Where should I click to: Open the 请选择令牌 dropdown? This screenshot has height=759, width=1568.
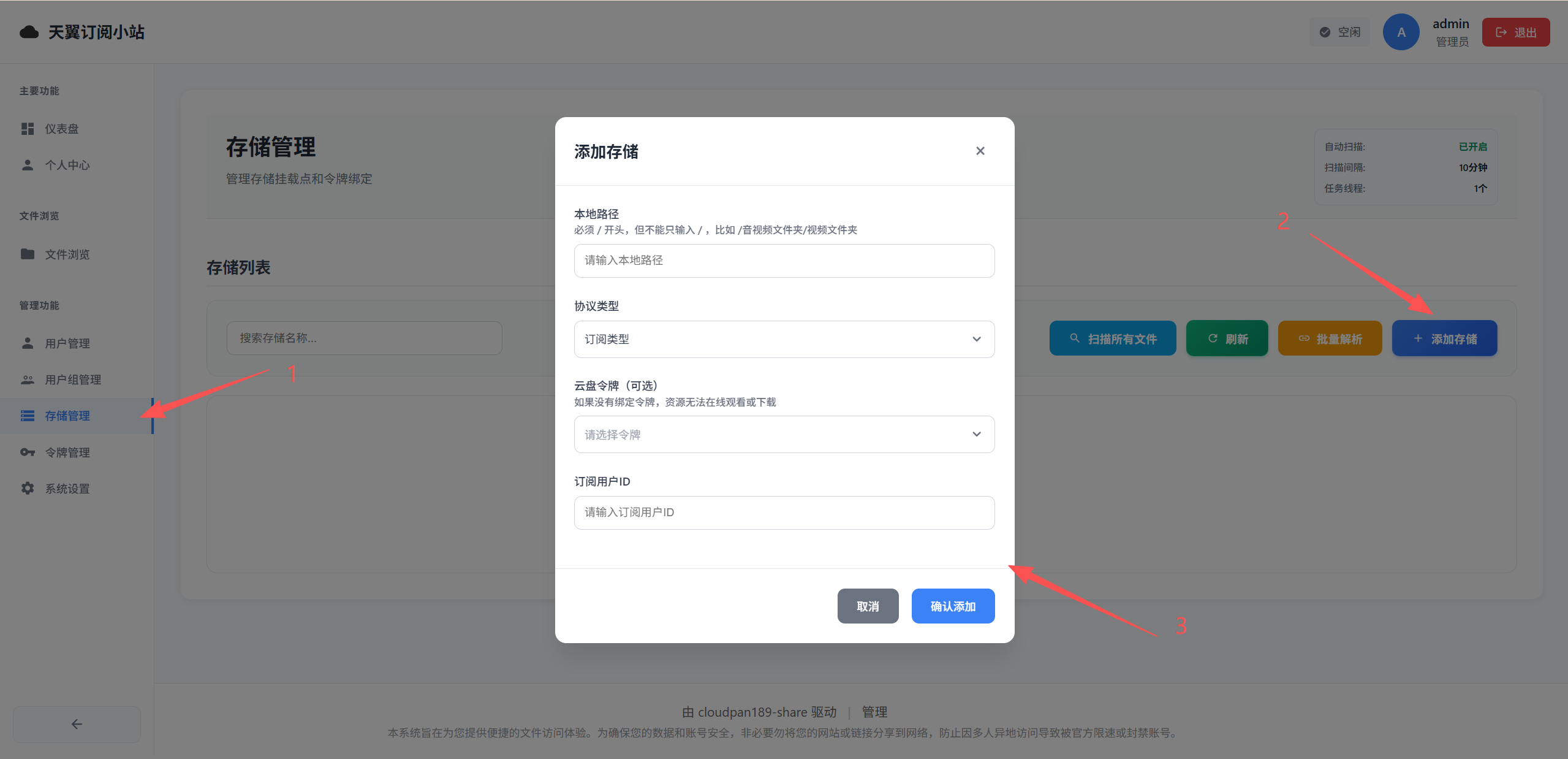point(784,435)
